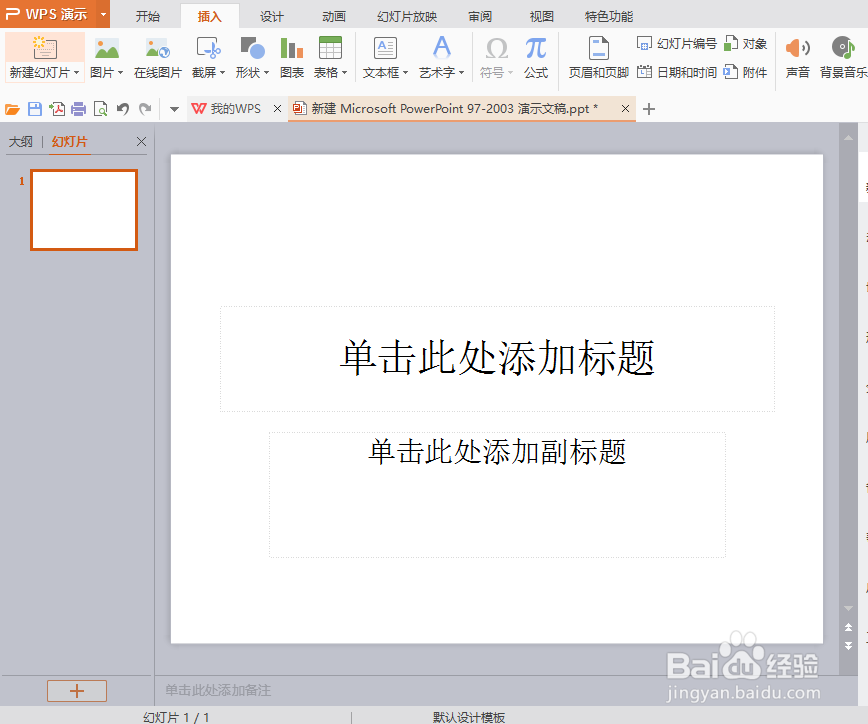Click the 声音 sound icon
Viewport: 868px width, 724px height.
(798, 48)
